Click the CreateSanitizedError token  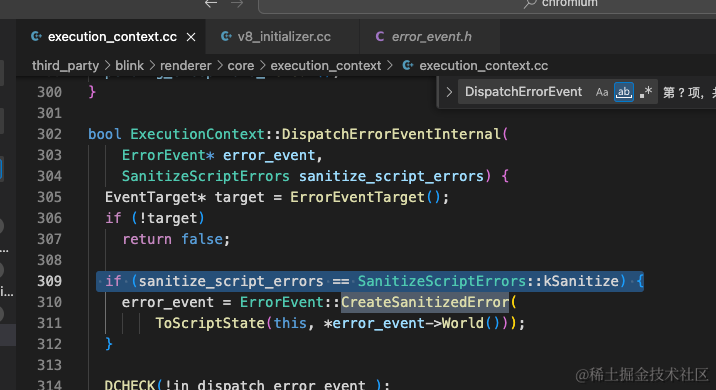pos(425,302)
